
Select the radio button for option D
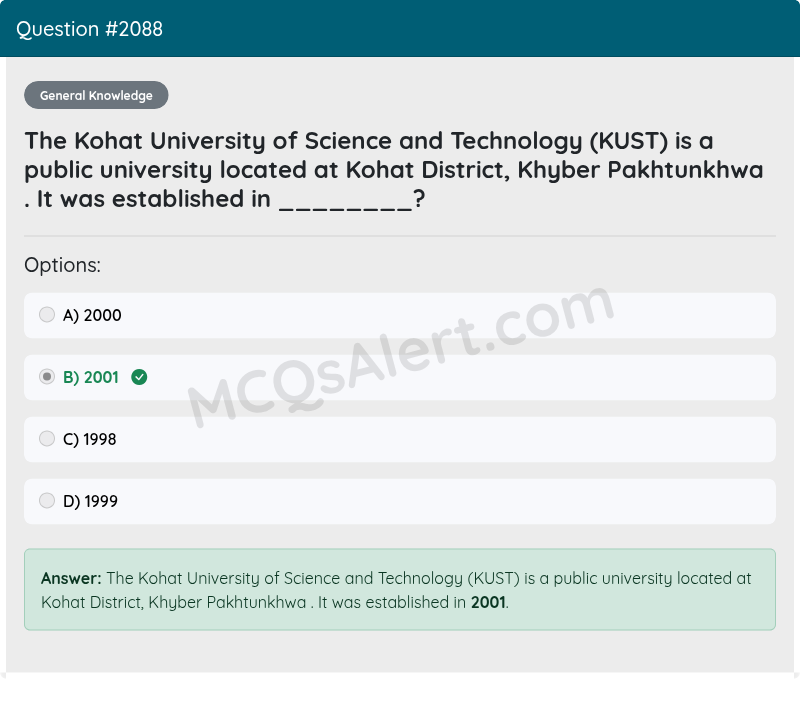pyautogui.click(x=47, y=500)
